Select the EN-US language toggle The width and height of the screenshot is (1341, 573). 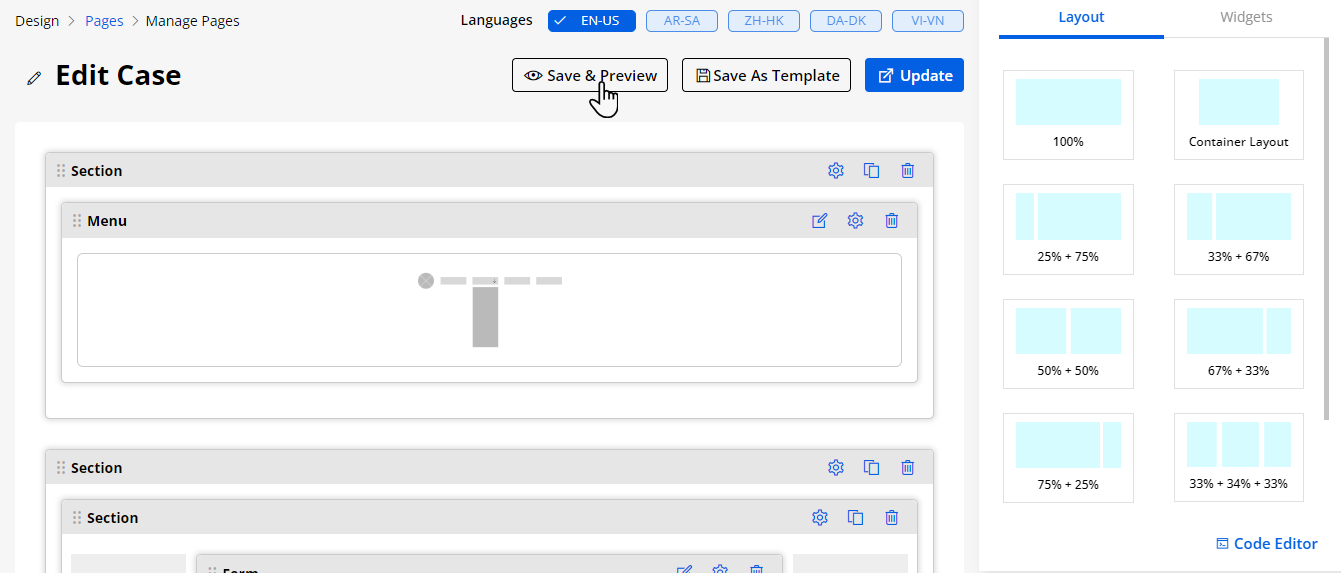[x=592, y=21]
